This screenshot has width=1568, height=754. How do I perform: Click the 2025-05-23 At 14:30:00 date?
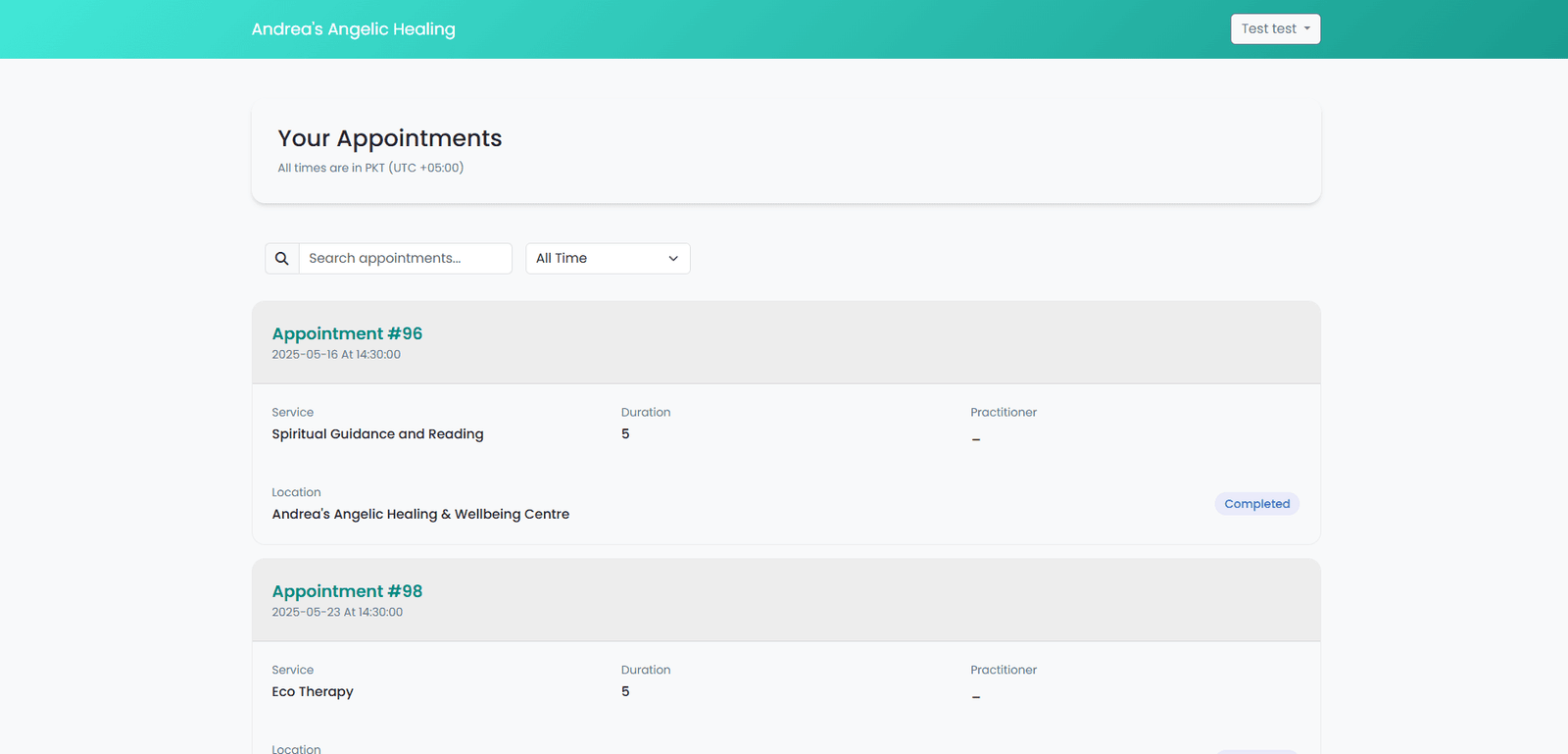[337, 613]
